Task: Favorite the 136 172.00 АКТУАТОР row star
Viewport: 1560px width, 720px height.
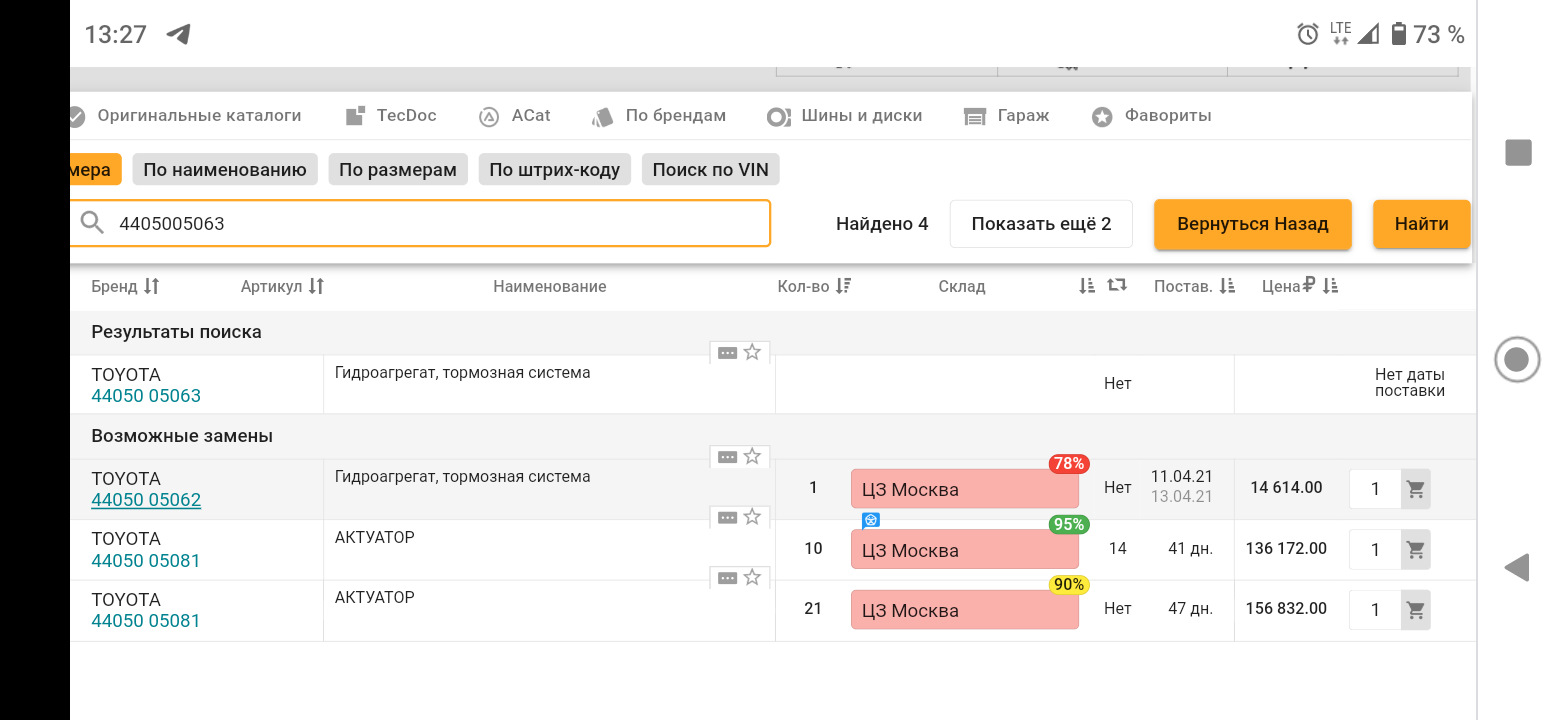Action: tap(753, 517)
